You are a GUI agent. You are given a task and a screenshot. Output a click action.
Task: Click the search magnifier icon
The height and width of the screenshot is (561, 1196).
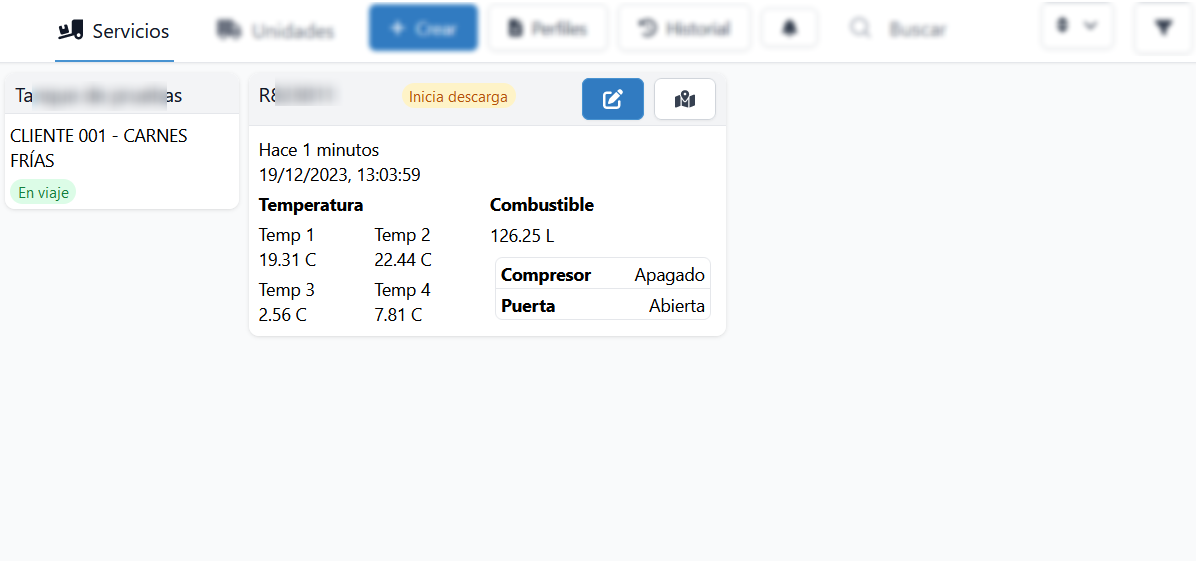point(860,29)
